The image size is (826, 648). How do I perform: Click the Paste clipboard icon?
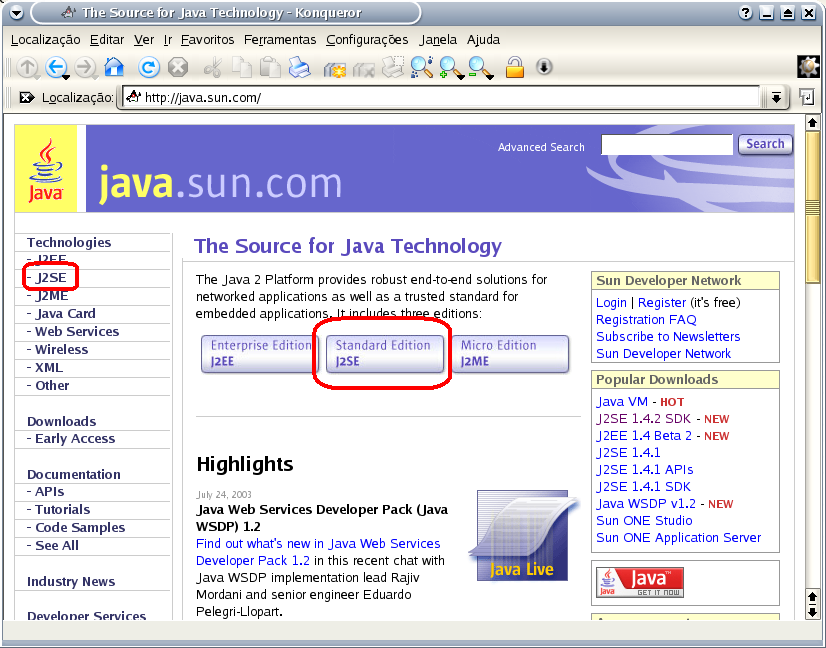point(271,67)
